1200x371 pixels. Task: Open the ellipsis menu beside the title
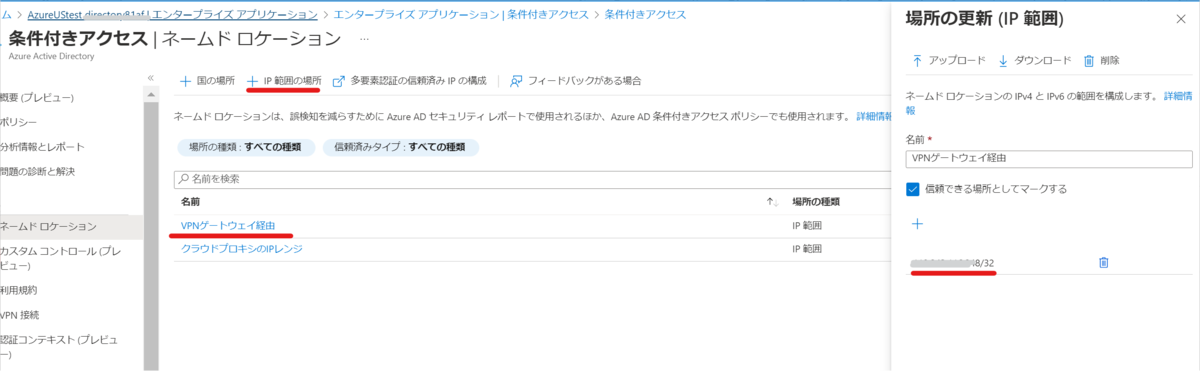[364, 38]
